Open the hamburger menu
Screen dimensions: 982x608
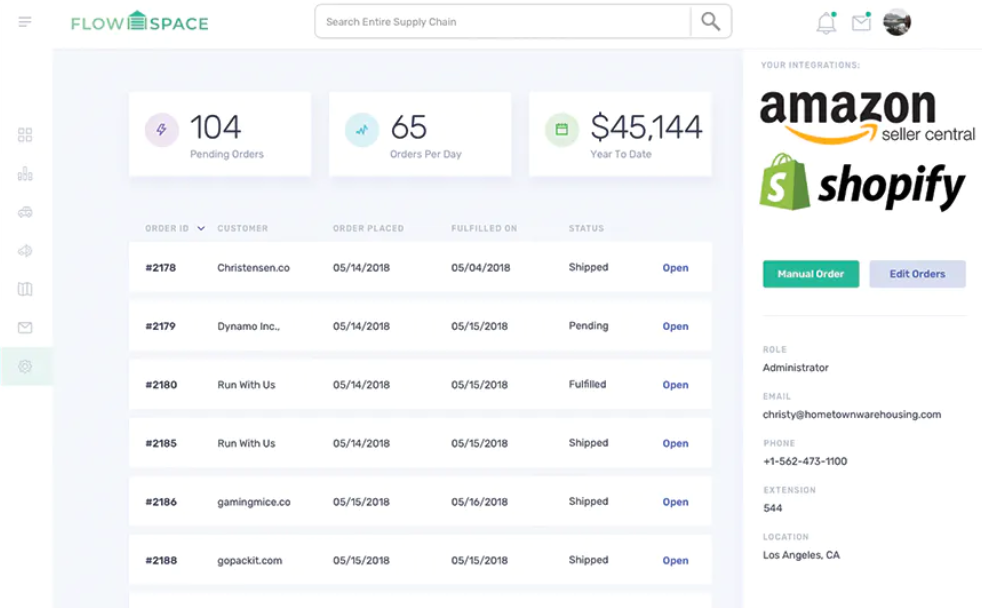tap(25, 22)
